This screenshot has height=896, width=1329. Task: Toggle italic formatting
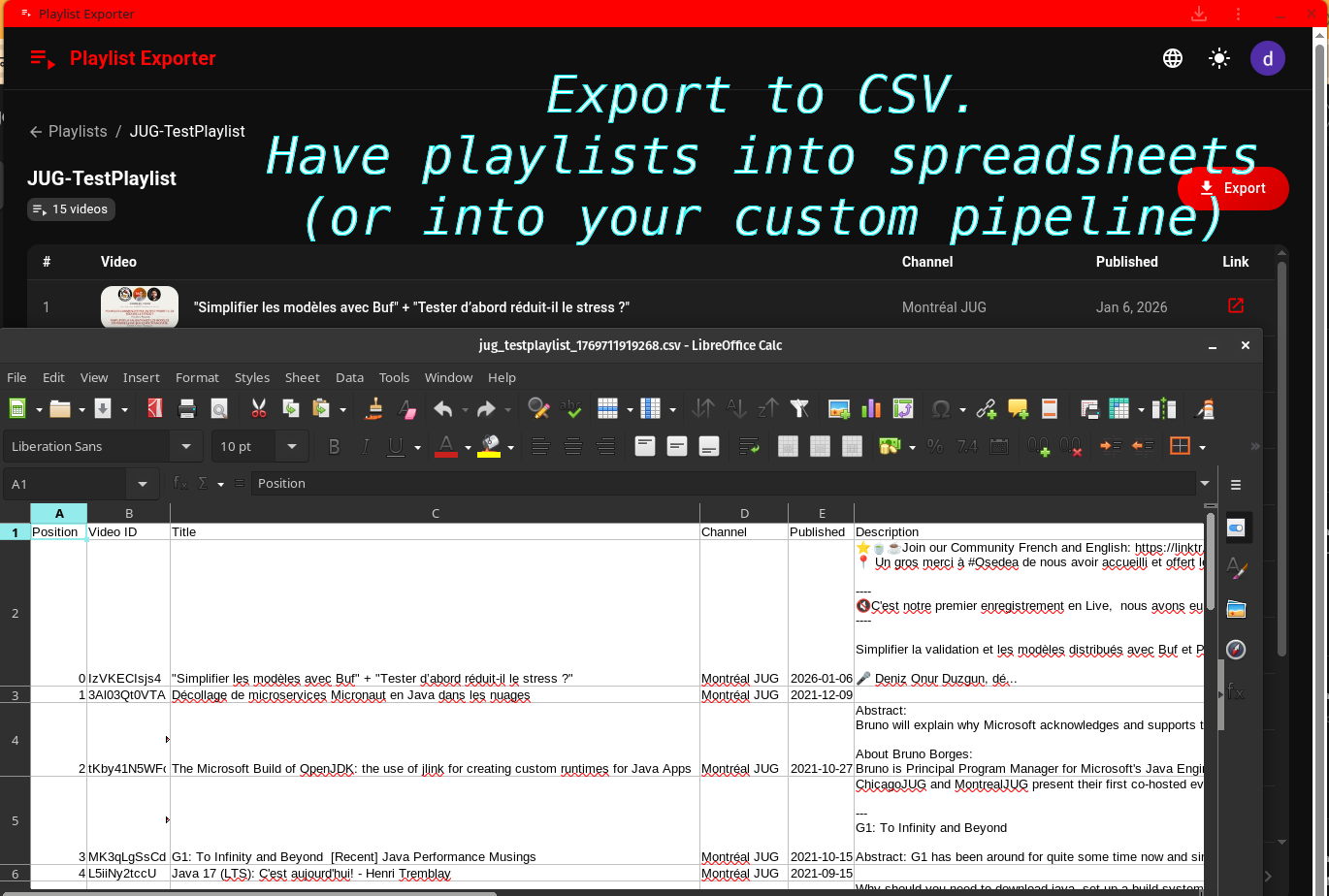click(x=365, y=446)
